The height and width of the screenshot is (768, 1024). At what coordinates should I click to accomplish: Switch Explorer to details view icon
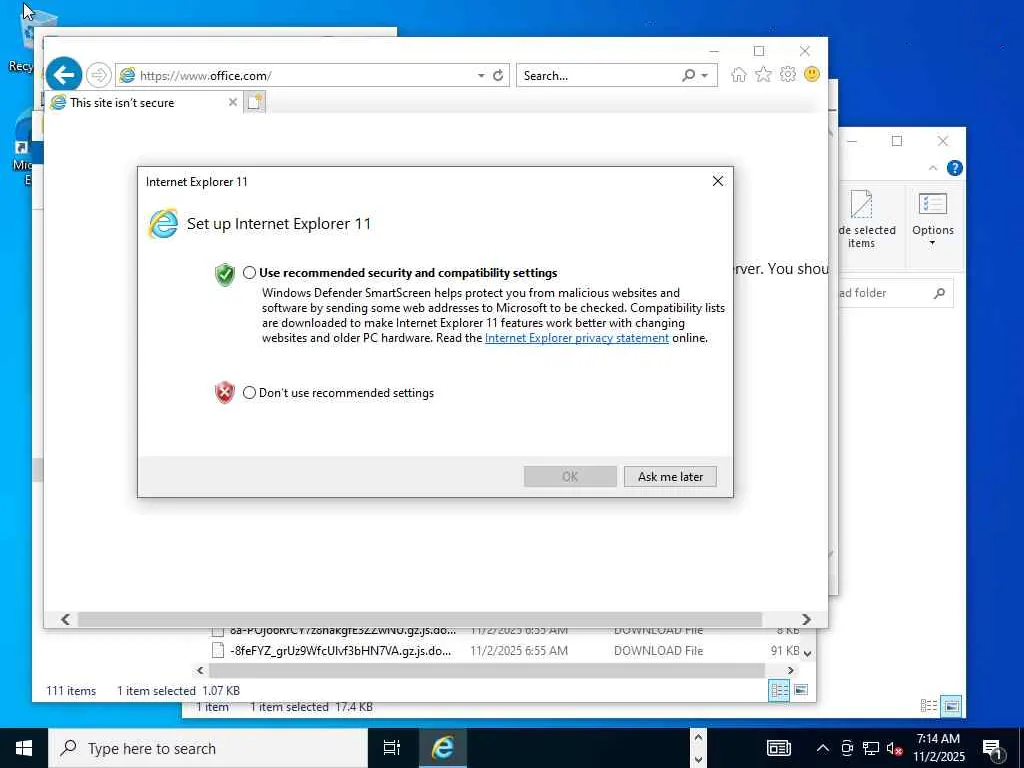[x=778, y=690]
